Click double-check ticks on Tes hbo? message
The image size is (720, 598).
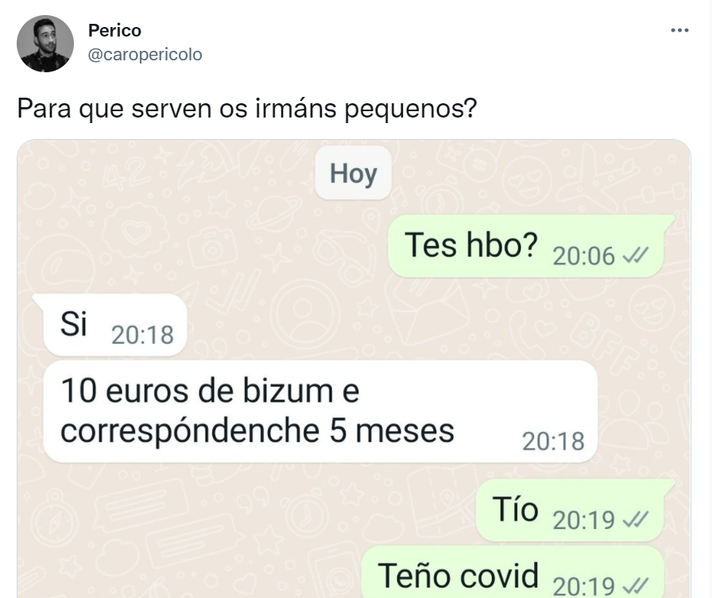point(635,256)
